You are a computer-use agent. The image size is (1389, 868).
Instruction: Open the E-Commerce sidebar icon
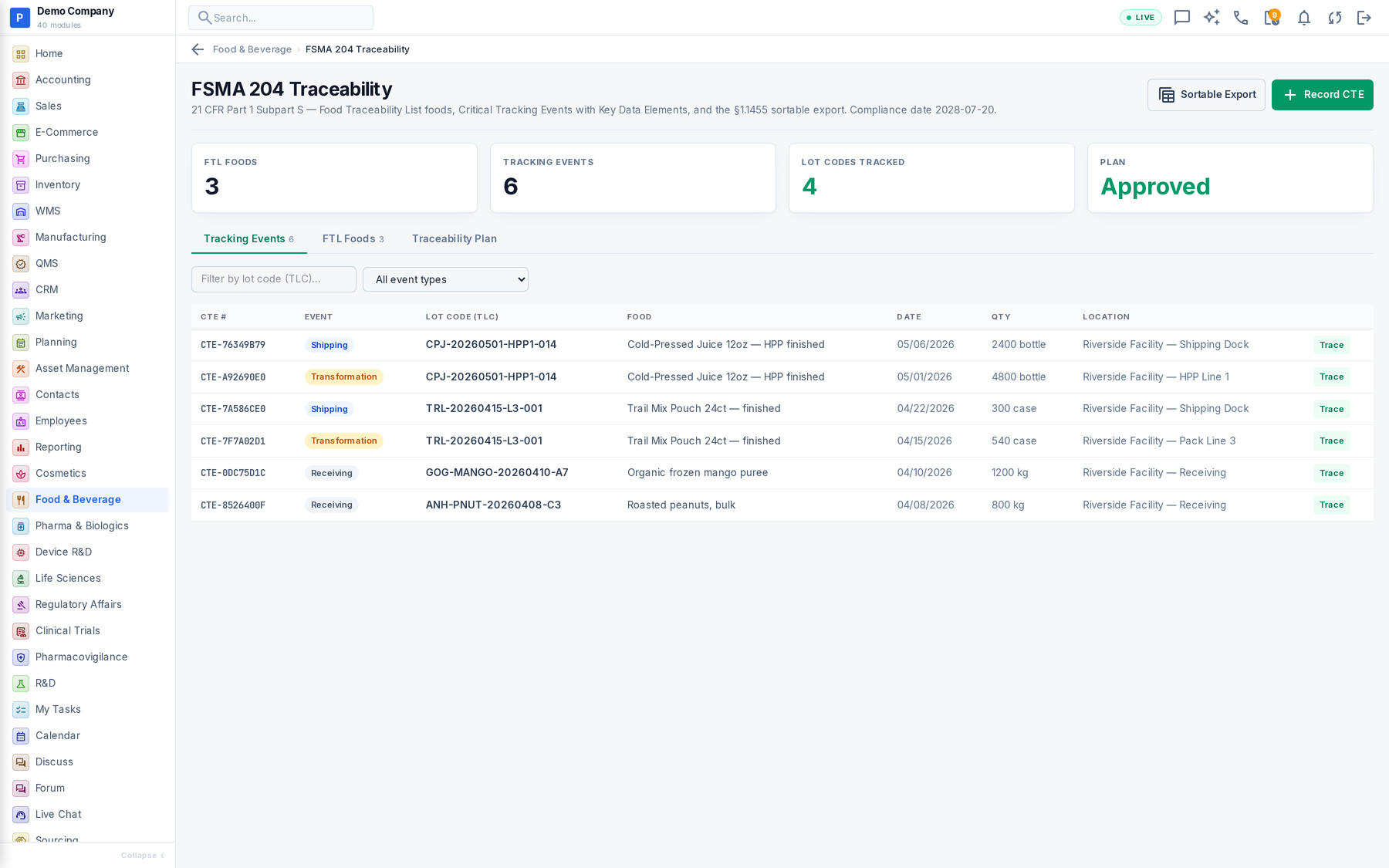click(x=21, y=133)
